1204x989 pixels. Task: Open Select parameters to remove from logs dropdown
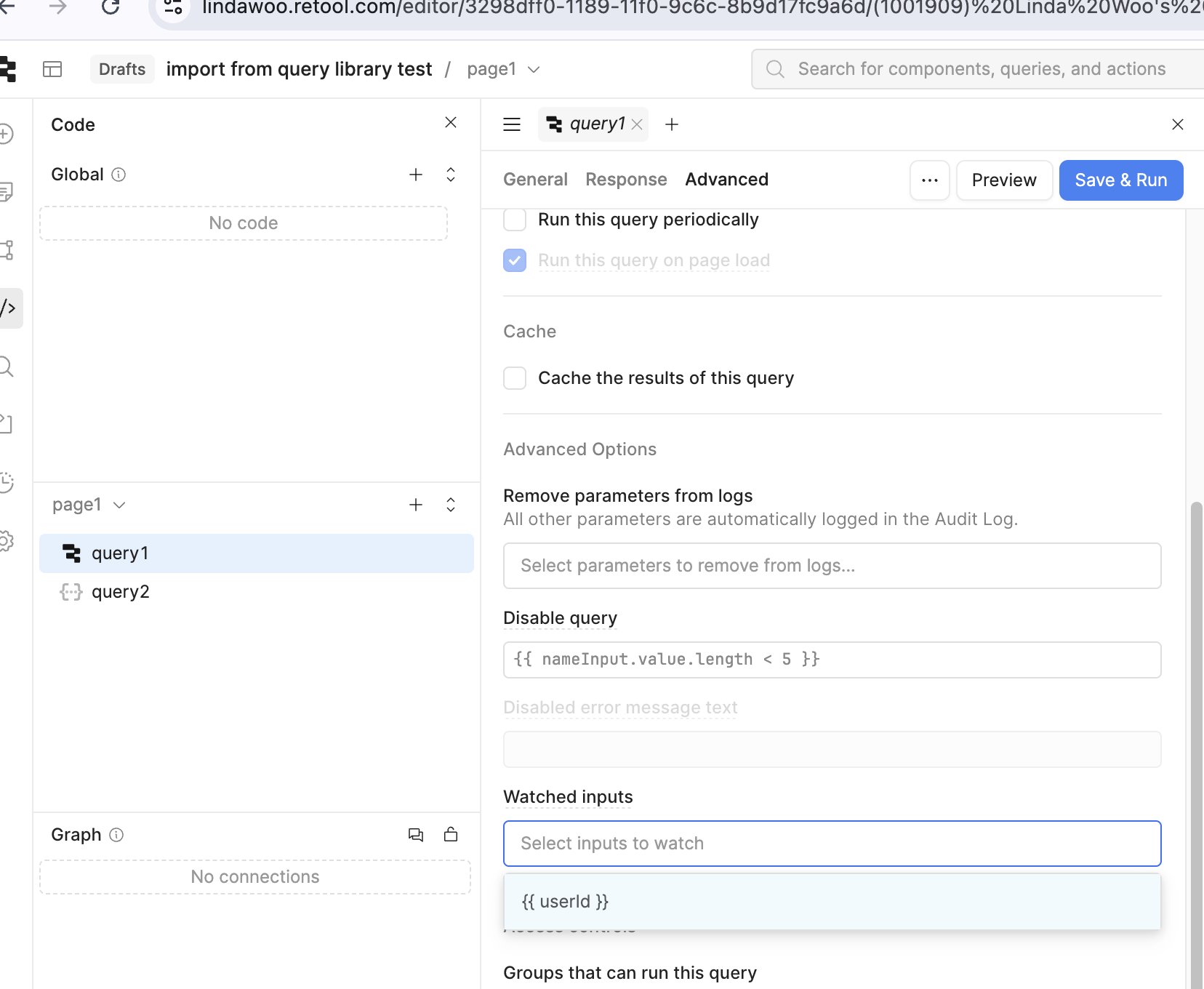[832, 566]
